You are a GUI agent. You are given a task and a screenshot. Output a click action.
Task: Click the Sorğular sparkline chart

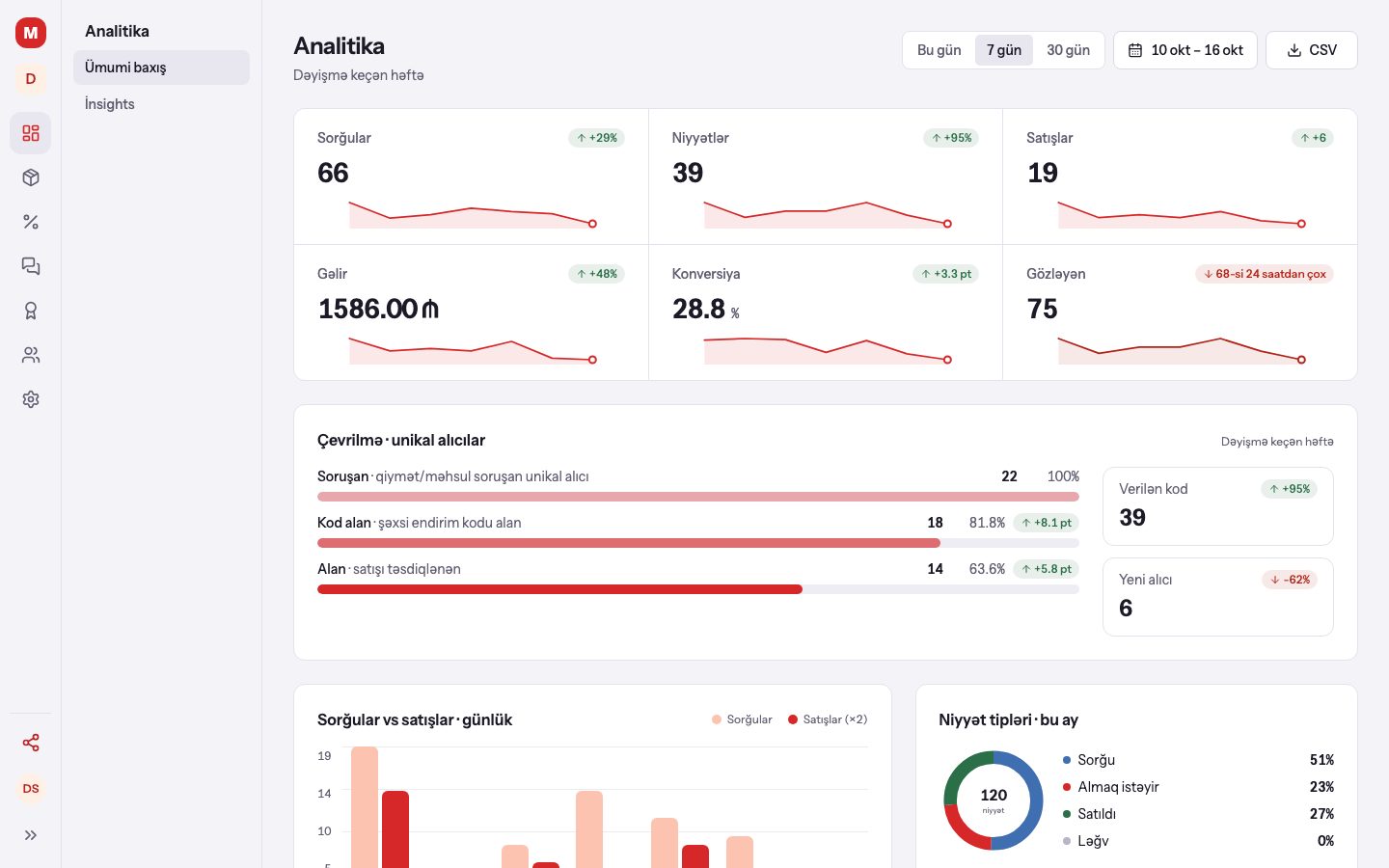[x=472, y=214]
